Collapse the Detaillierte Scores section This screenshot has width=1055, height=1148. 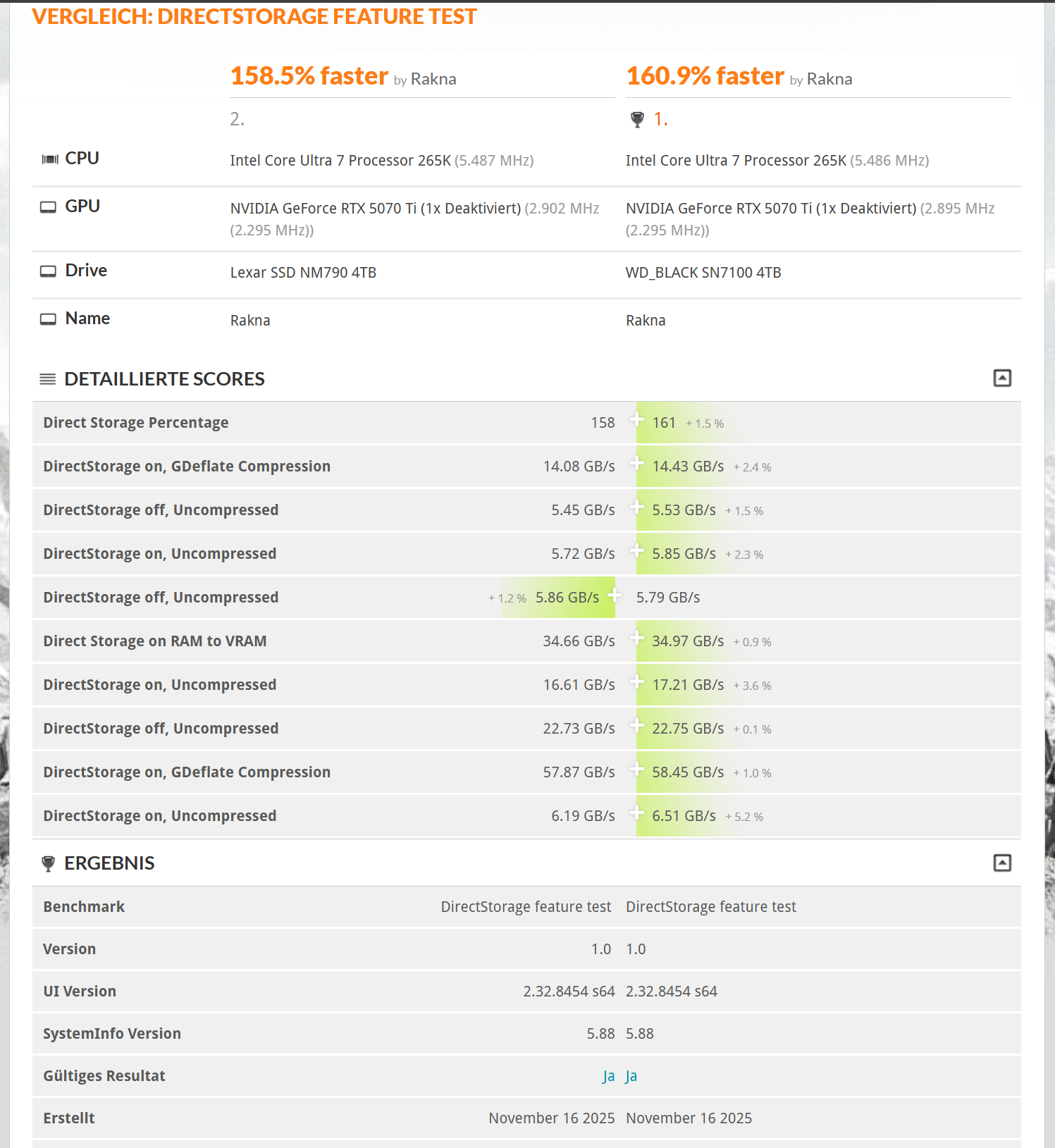1002,378
